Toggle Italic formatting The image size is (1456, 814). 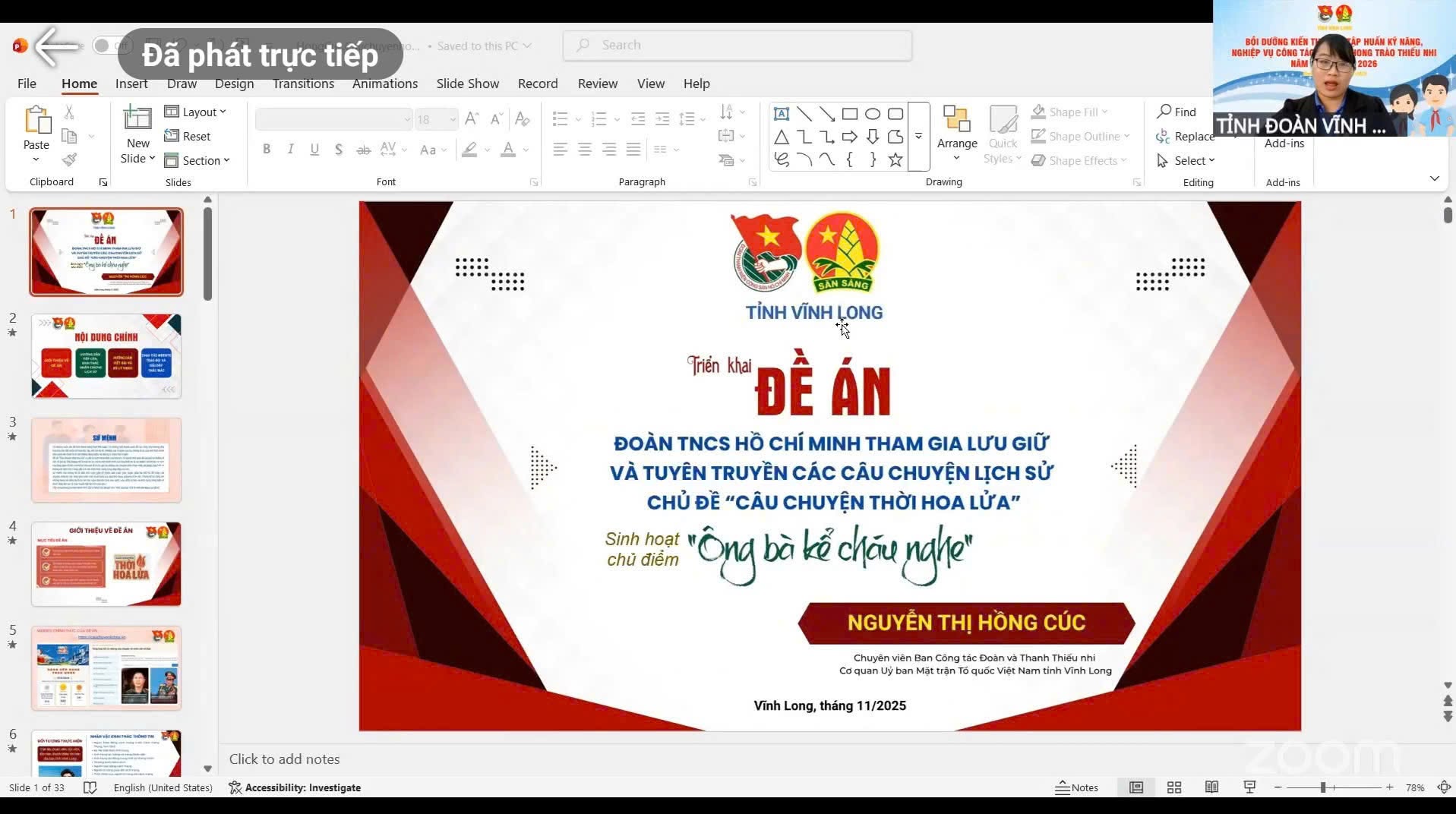coord(290,150)
